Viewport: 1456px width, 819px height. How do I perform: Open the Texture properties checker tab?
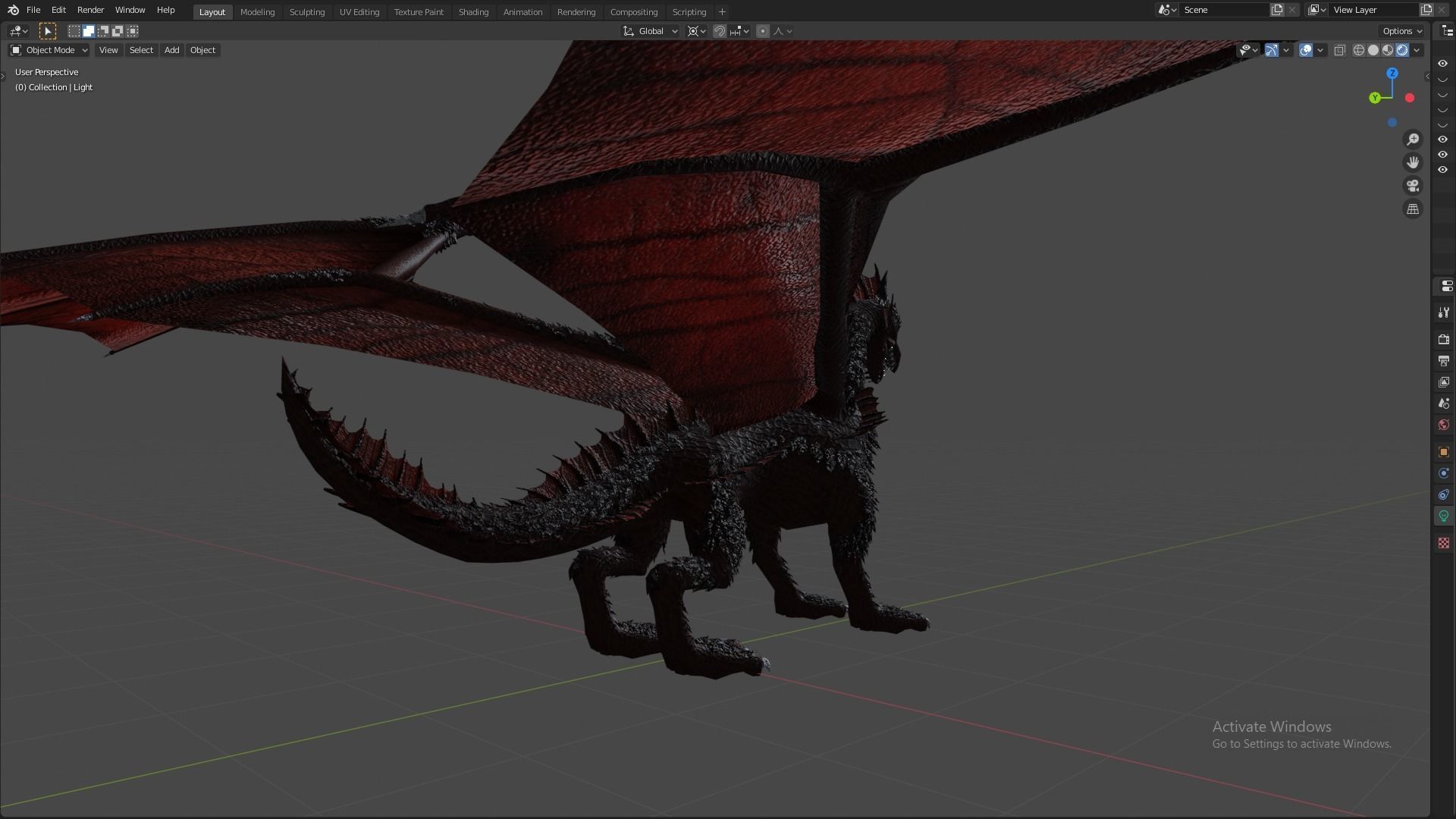pos(1444,543)
